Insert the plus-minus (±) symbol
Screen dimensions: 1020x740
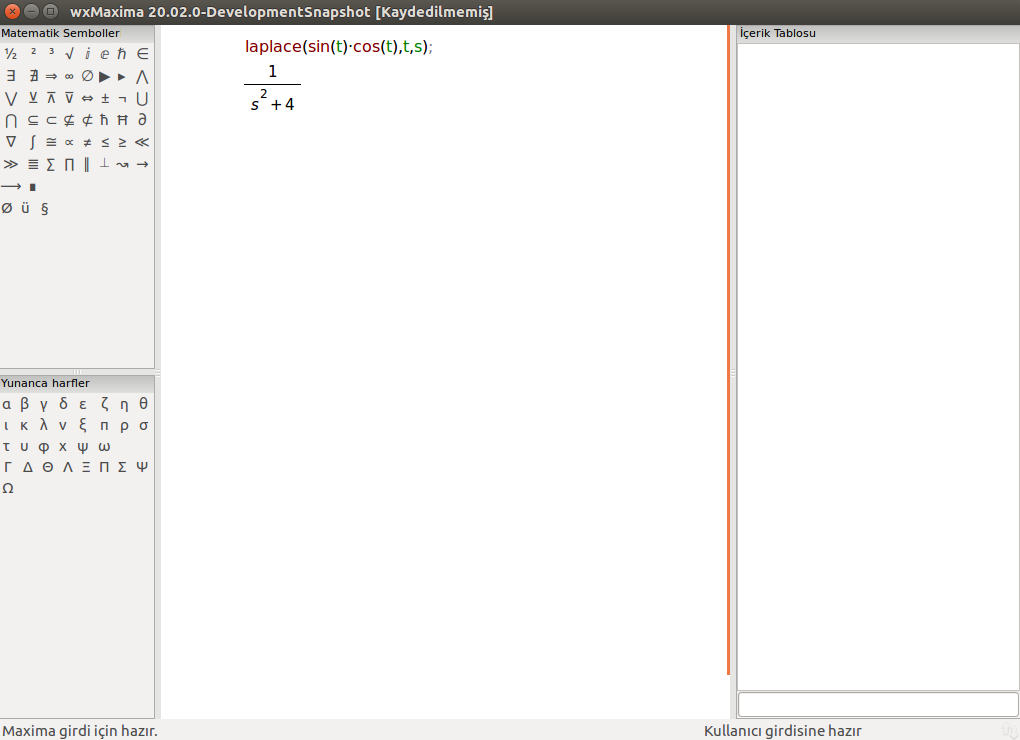(x=105, y=99)
